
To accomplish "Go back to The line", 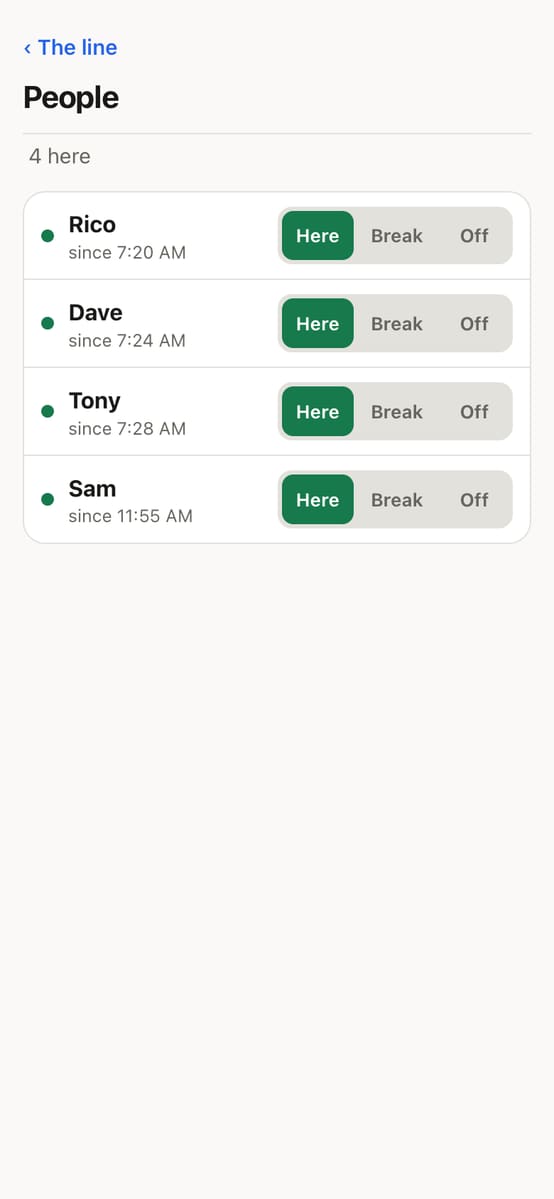I will click(x=70, y=47).
